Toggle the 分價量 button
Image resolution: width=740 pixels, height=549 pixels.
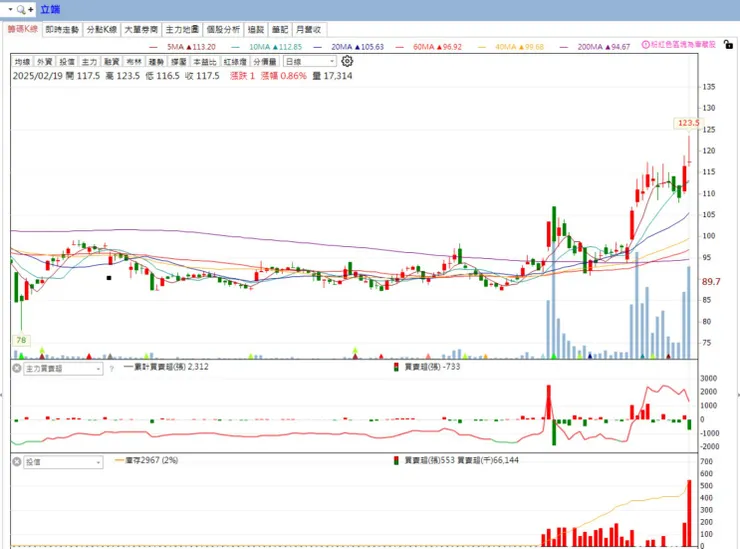(265, 62)
